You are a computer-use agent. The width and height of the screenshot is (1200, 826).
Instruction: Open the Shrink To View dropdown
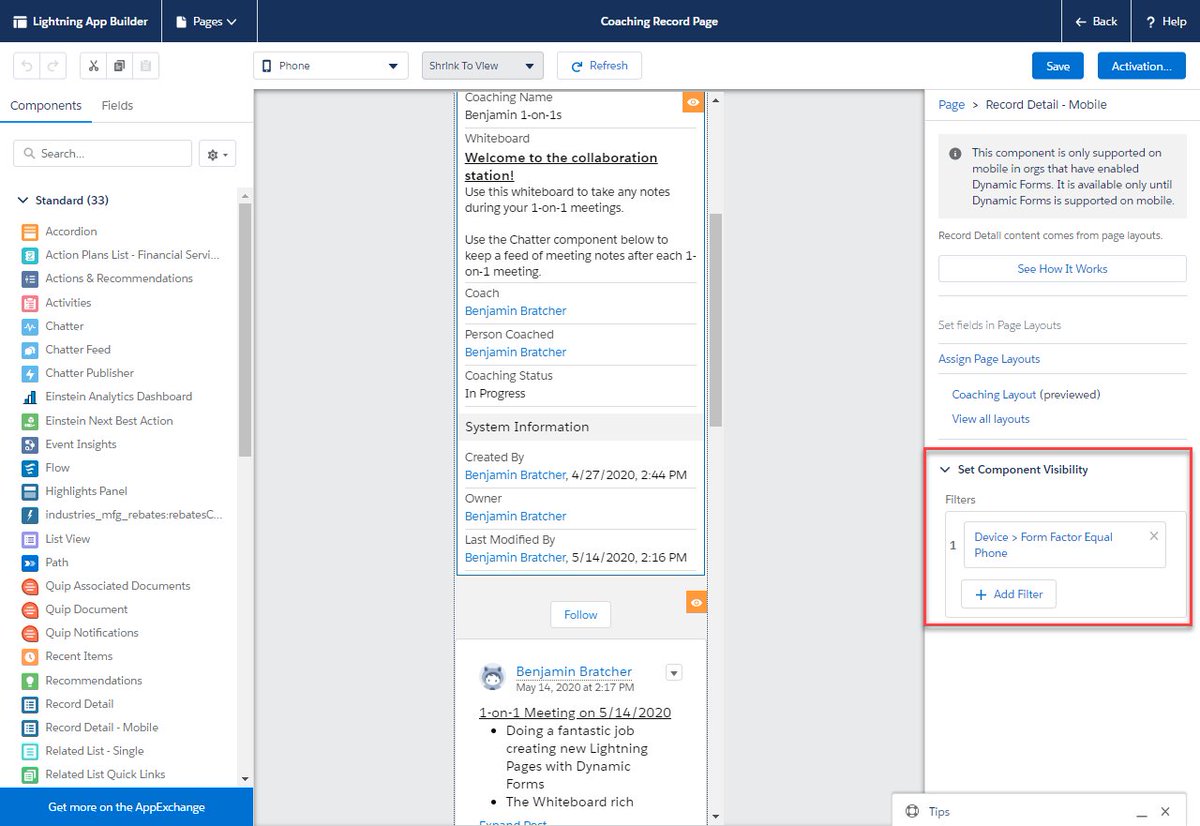483,66
